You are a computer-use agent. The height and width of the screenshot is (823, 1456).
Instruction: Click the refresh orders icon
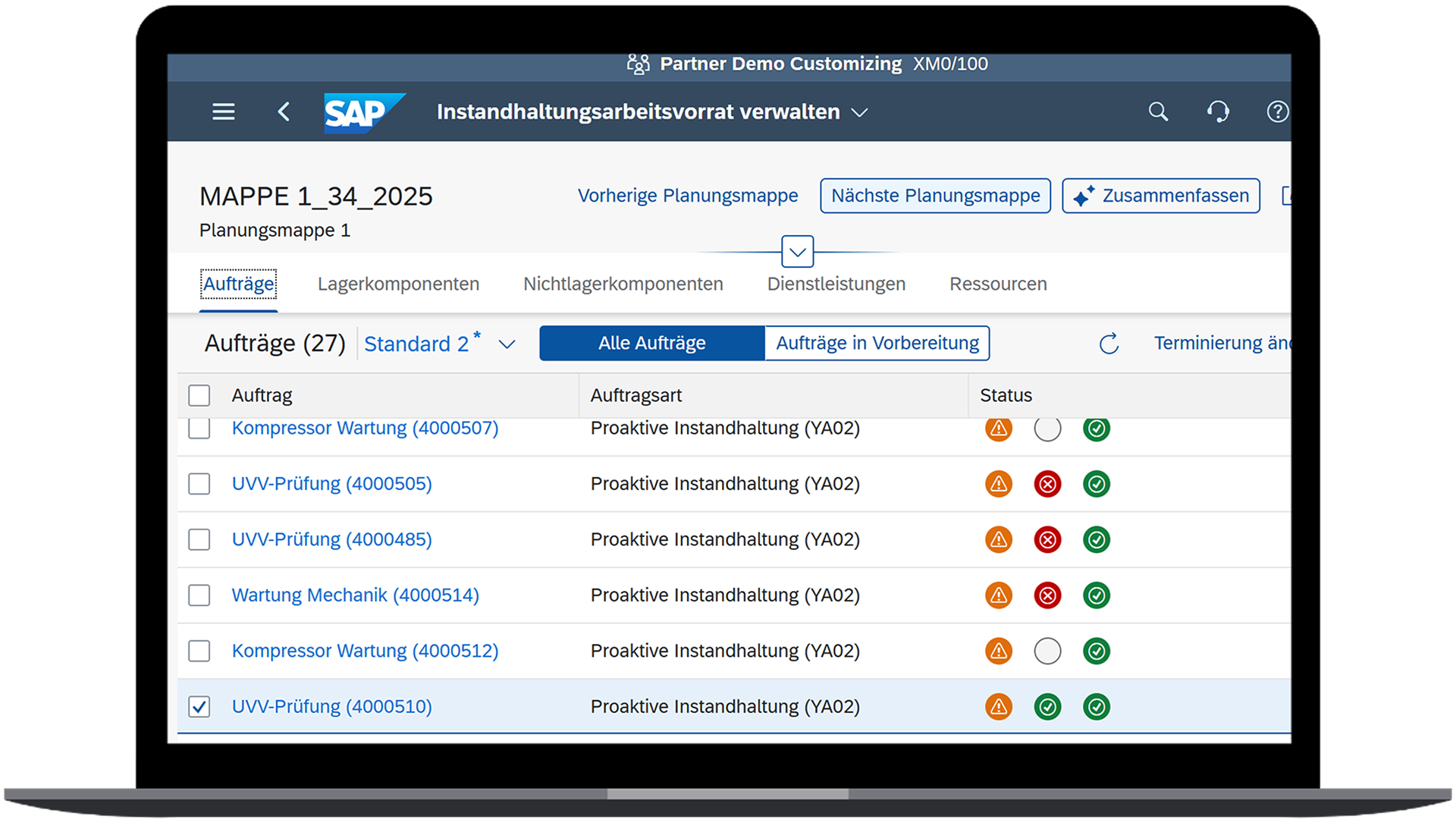pyautogui.click(x=1109, y=344)
